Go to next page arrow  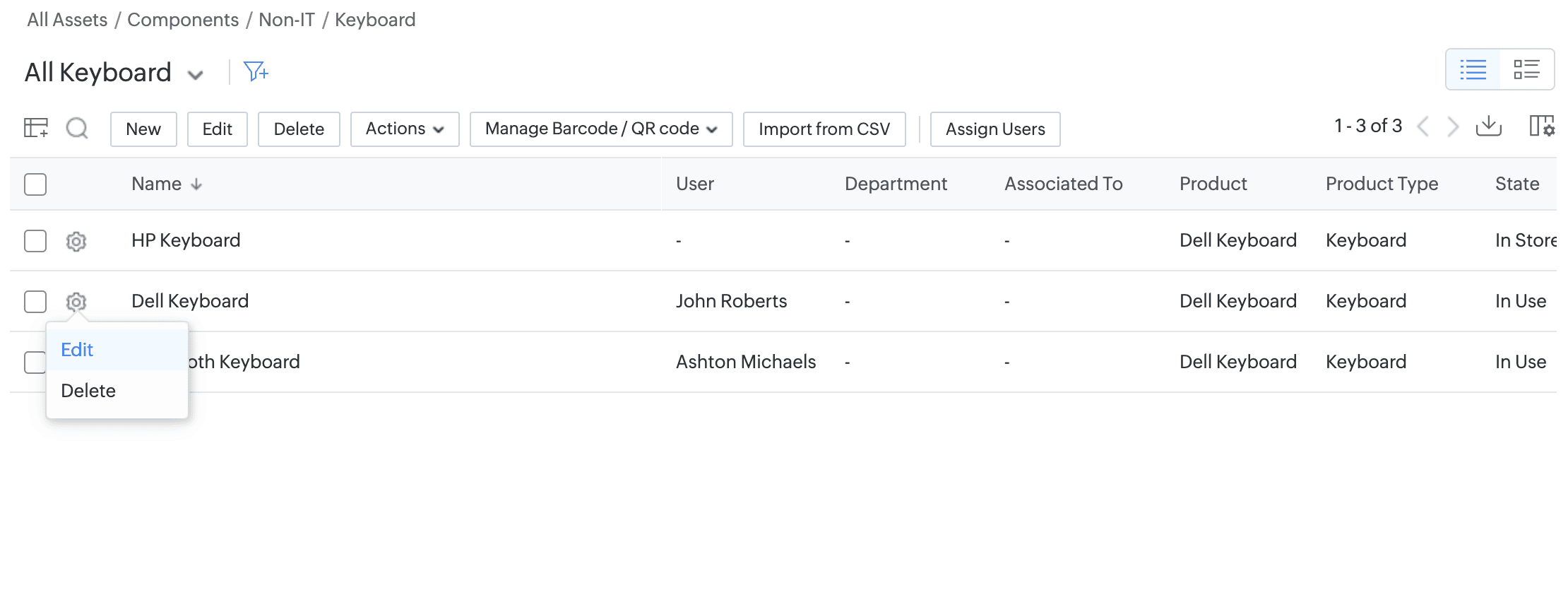(x=1452, y=126)
